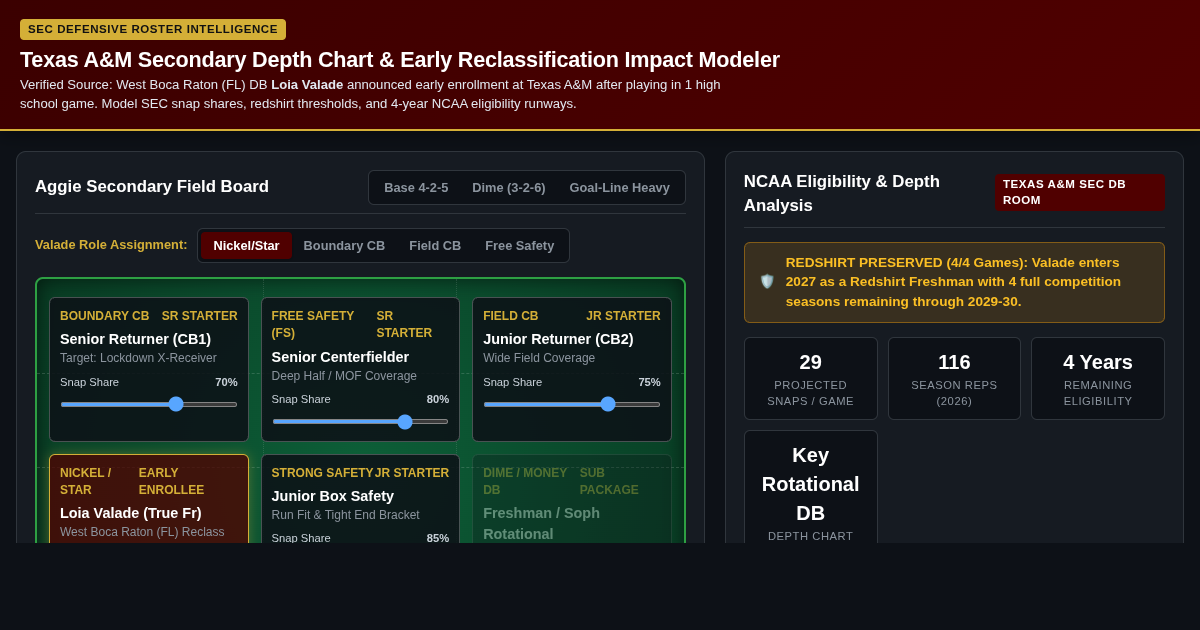The image size is (1200, 630).
Task: Select the Freshman / Soph Rotational card
Action: pyautogui.click(x=572, y=499)
